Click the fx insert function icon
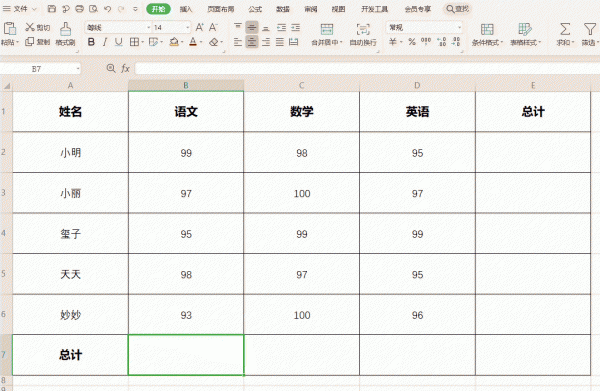This screenshot has width=600, height=391. click(125, 68)
